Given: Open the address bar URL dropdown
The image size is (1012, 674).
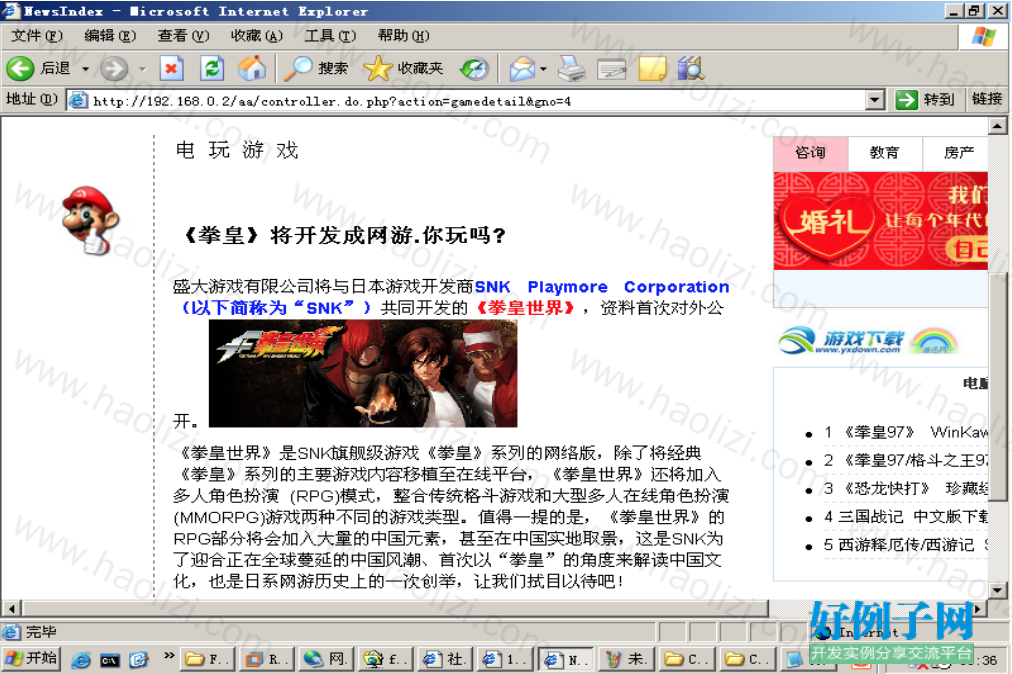Looking at the screenshot, I should tap(875, 100).
